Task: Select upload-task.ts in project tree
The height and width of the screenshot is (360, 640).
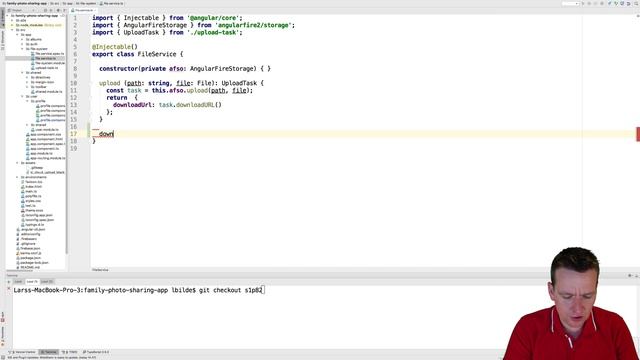Action: 45,68
